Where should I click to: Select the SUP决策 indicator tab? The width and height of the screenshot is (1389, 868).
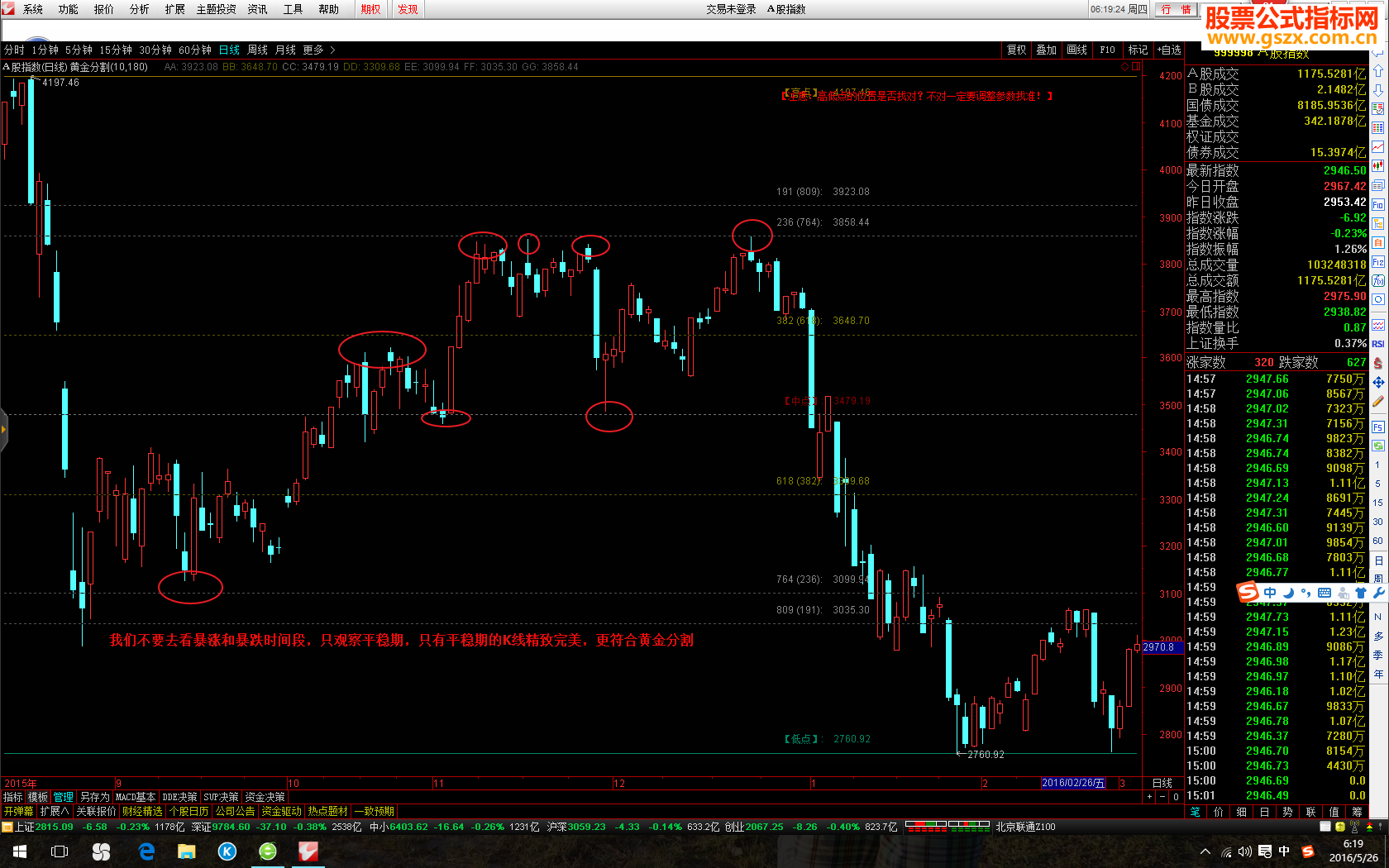pos(221,797)
